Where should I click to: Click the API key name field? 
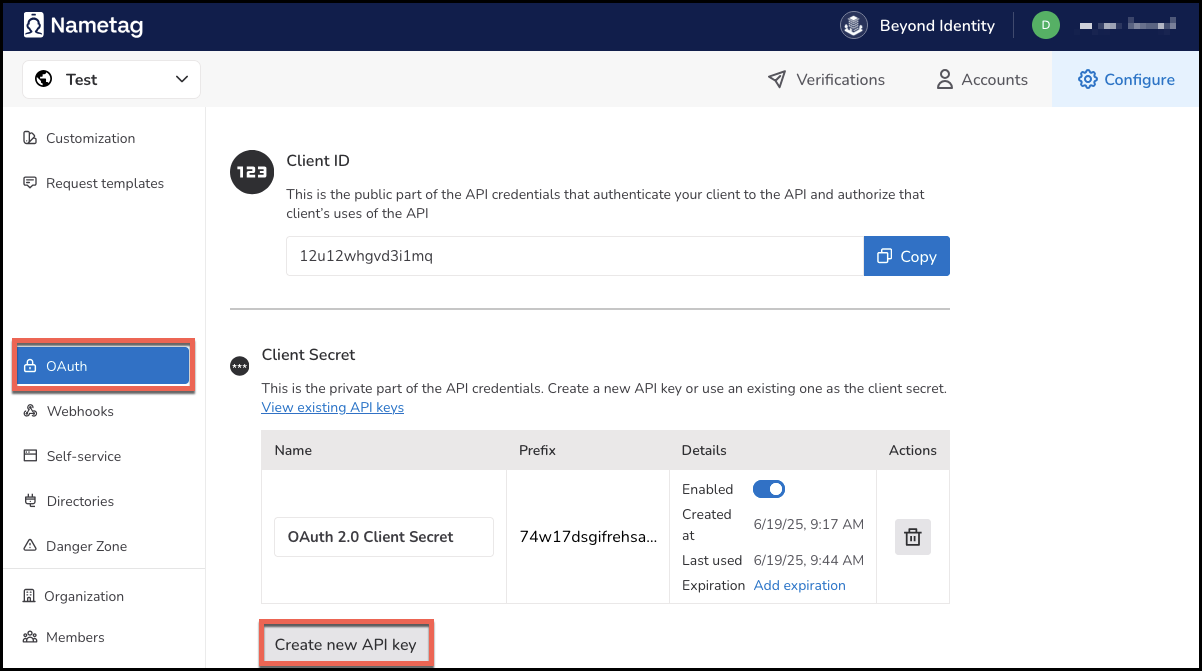tap(384, 537)
